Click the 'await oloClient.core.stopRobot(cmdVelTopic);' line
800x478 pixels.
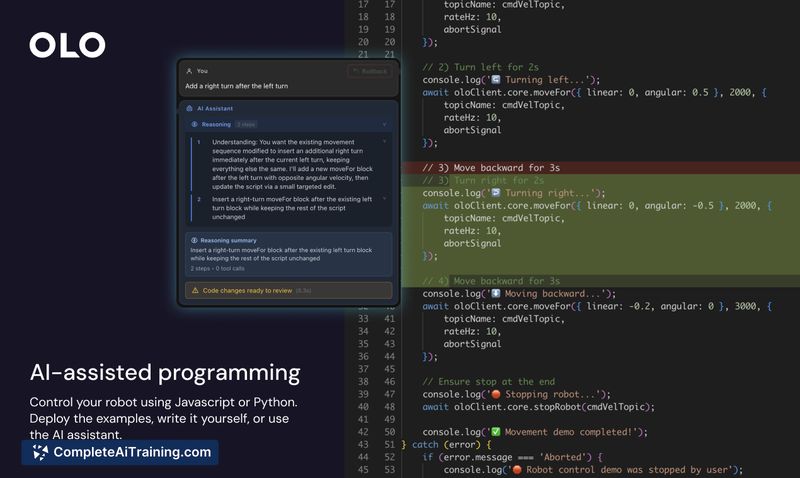(538, 407)
